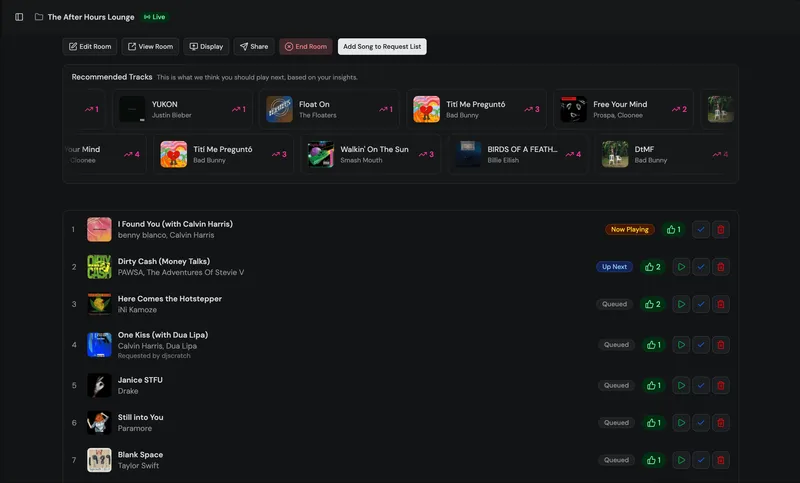
Task: Delete I Found You from the queue
Action: [x=721, y=230]
